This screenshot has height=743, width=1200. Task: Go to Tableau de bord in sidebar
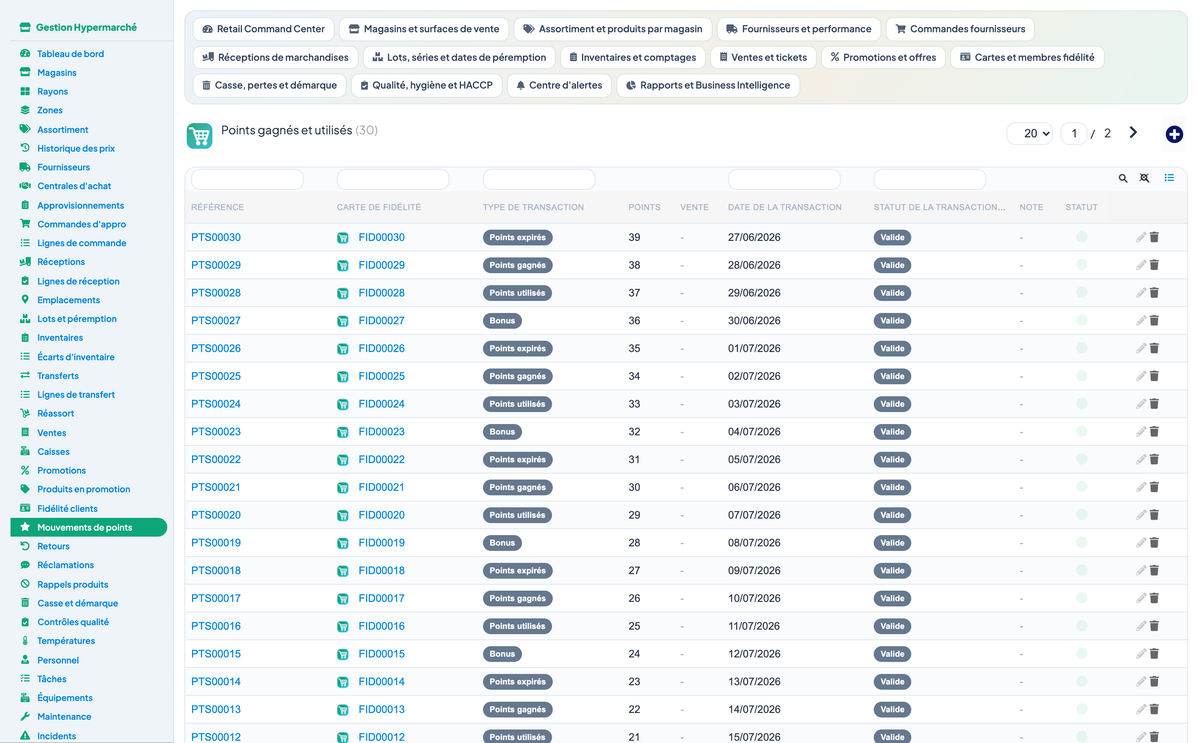pos(70,54)
